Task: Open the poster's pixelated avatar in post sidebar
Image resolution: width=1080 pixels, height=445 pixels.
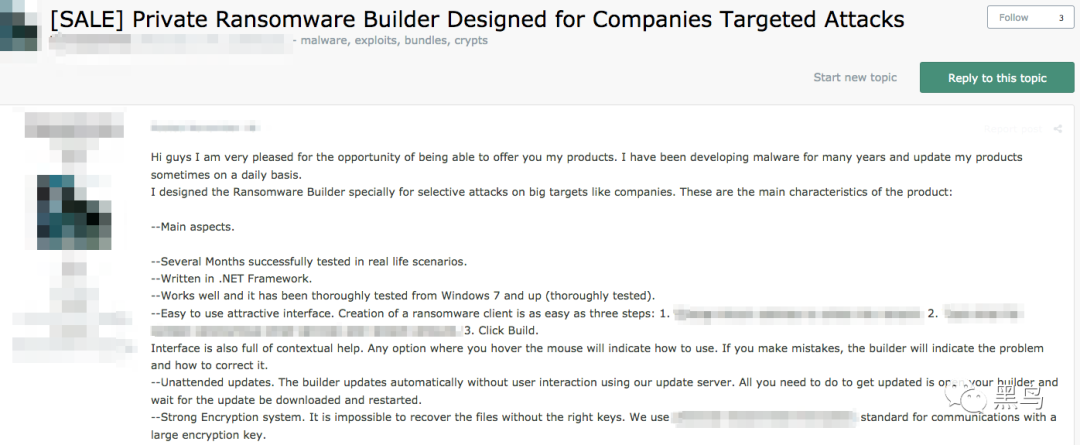Action: pyautogui.click(x=74, y=211)
